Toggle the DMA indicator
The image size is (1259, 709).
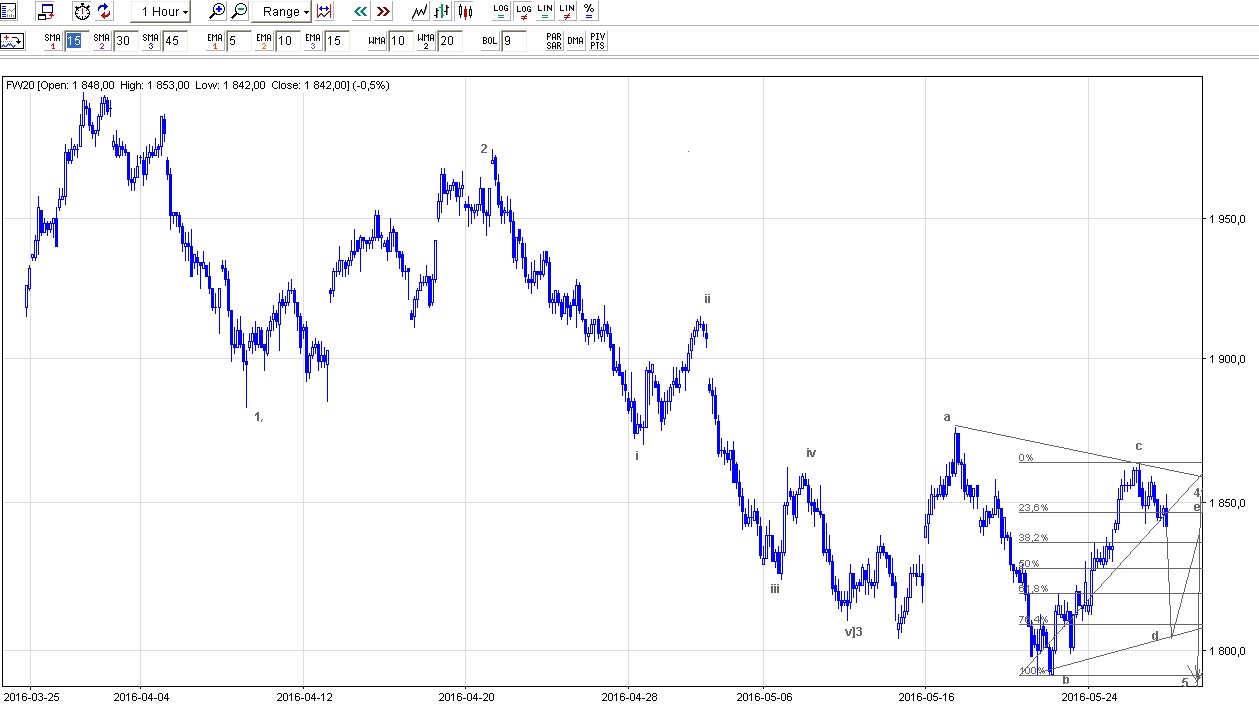click(x=575, y=41)
